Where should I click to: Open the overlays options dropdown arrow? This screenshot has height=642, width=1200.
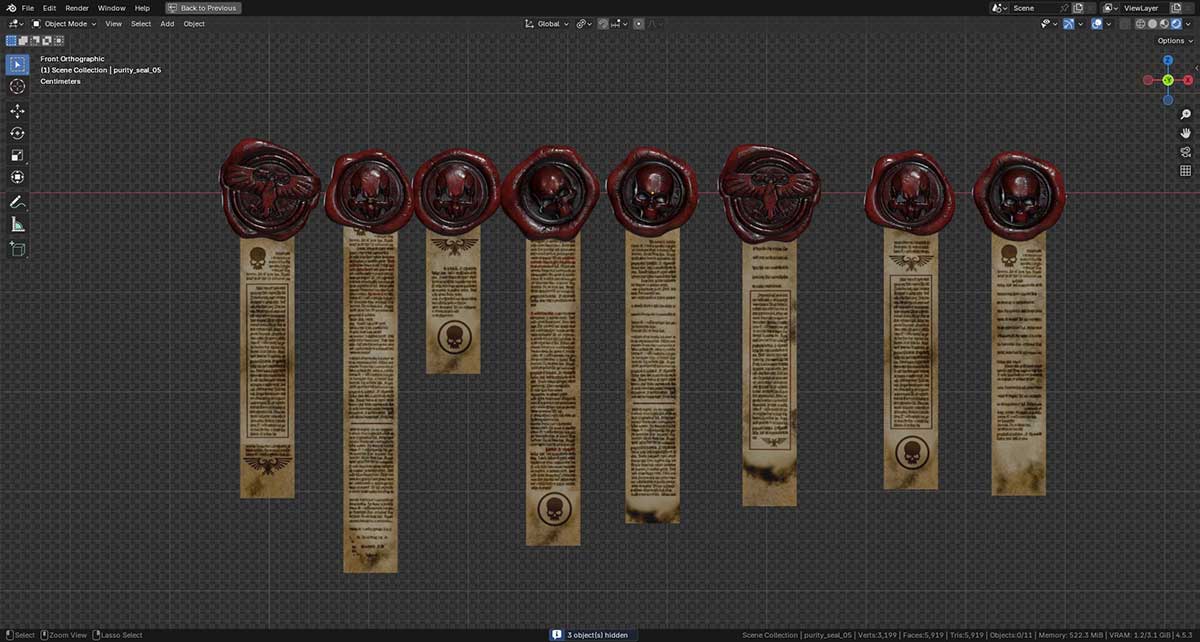click(x=1109, y=24)
